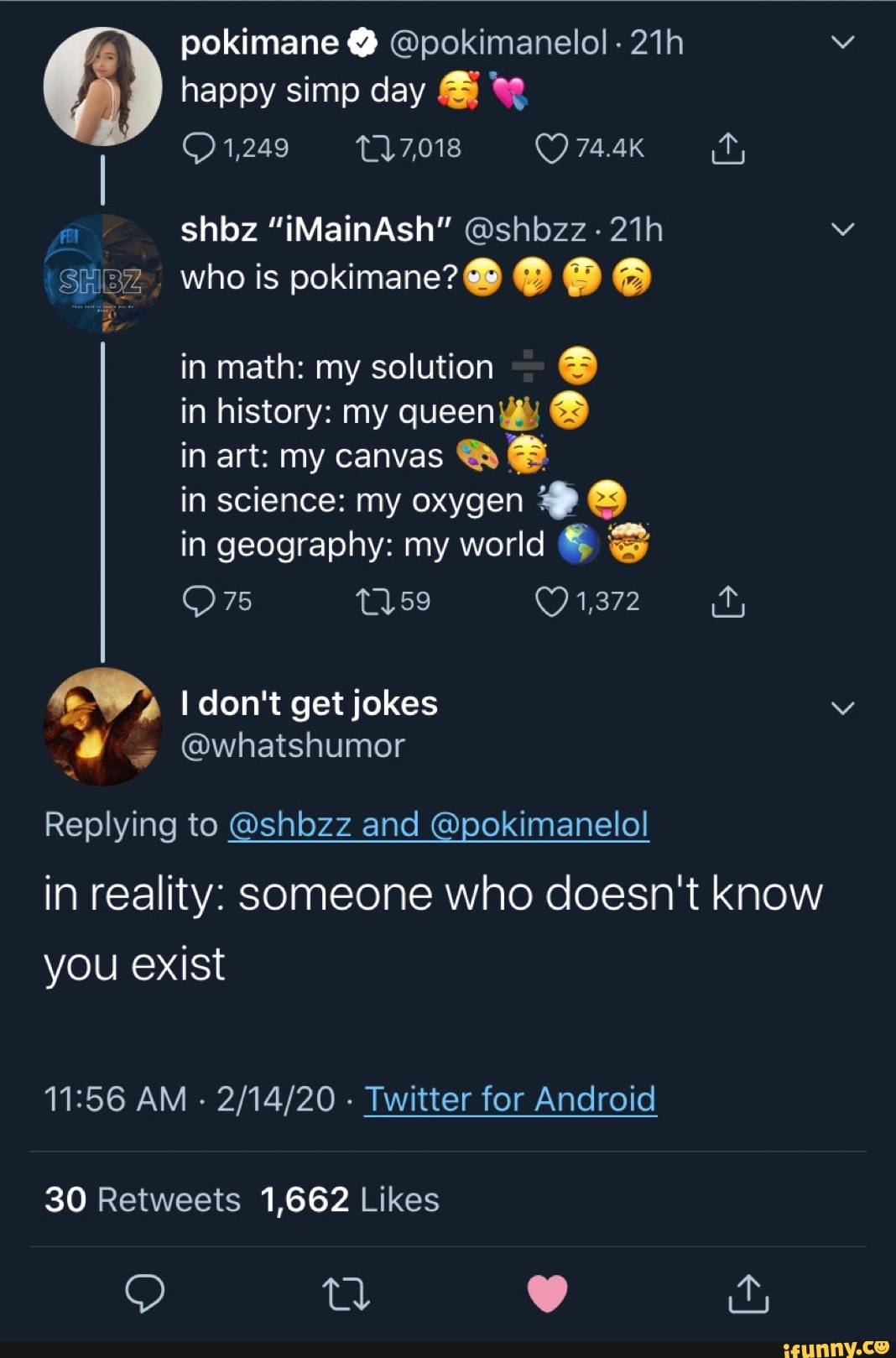Share the whatshumor tweet from bottom bar
Viewport: 896px width, 1358px height.
click(748, 1293)
